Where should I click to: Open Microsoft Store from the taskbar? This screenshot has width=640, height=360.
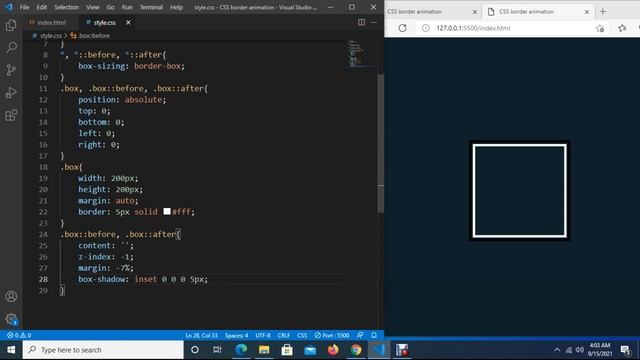287,350
